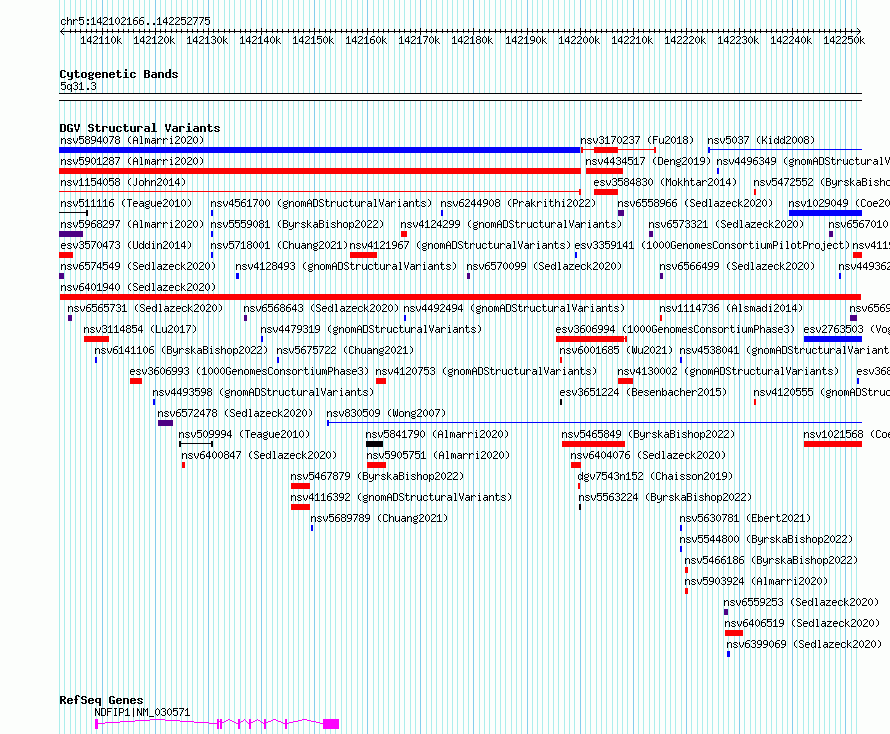Select nsv6001685 (Wu2021) variant

coord(616,350)
